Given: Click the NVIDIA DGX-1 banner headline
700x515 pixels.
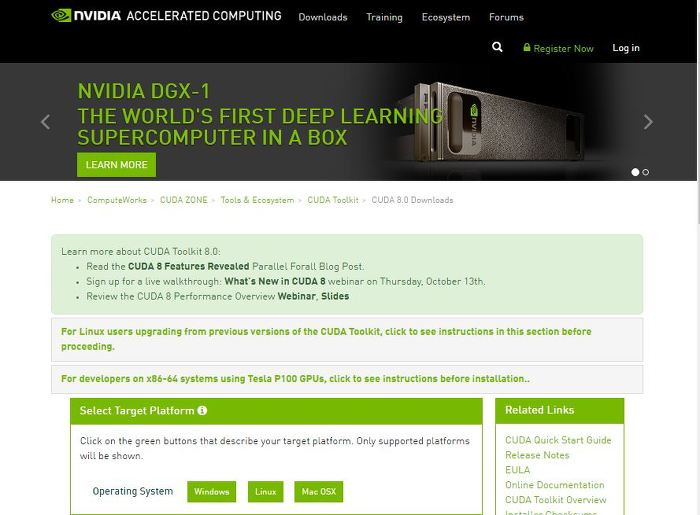Looking at the screenshot, I should tap(144, 91).
